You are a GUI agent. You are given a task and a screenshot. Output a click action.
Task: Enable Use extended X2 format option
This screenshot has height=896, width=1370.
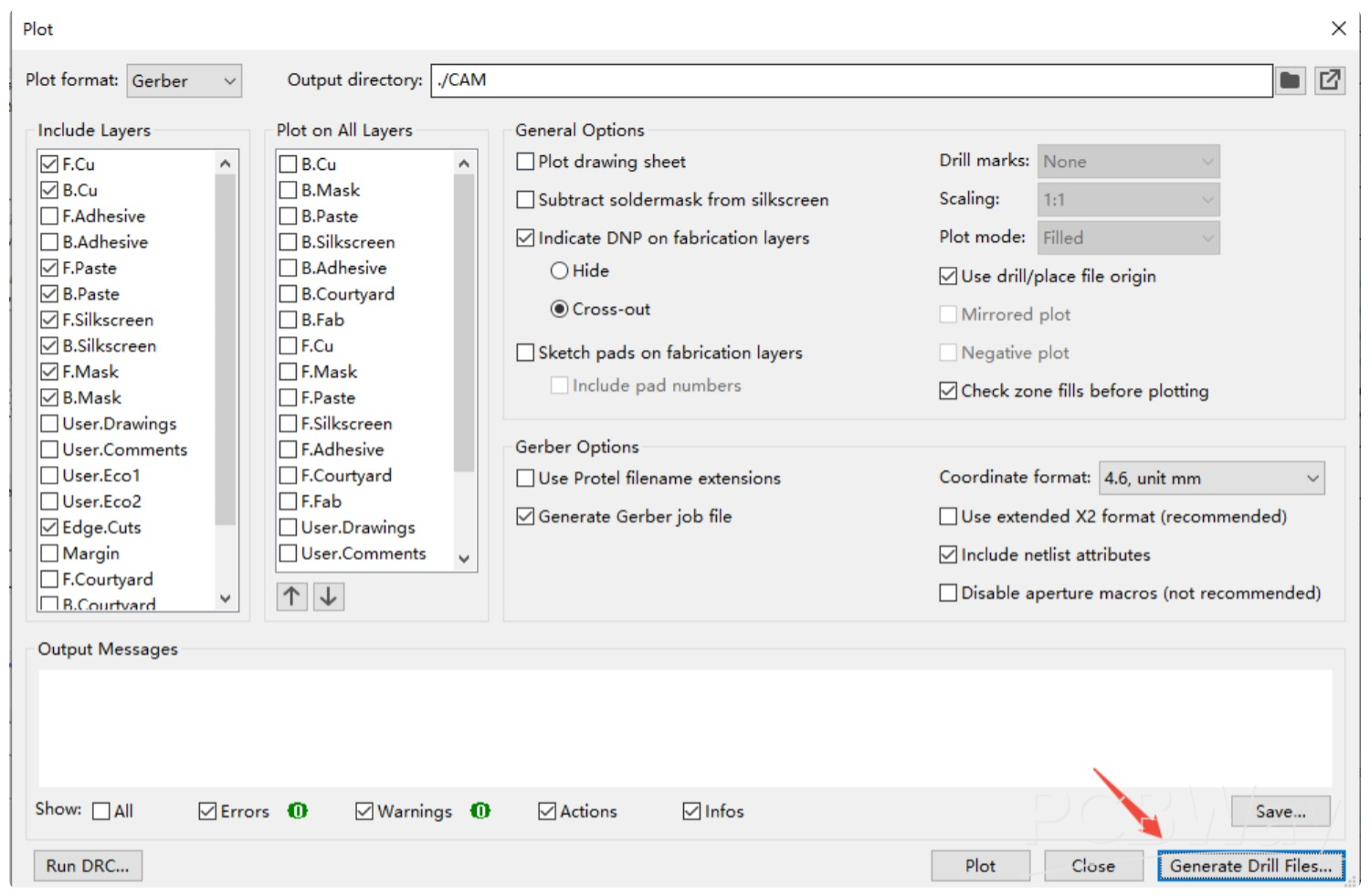point(948,517)
